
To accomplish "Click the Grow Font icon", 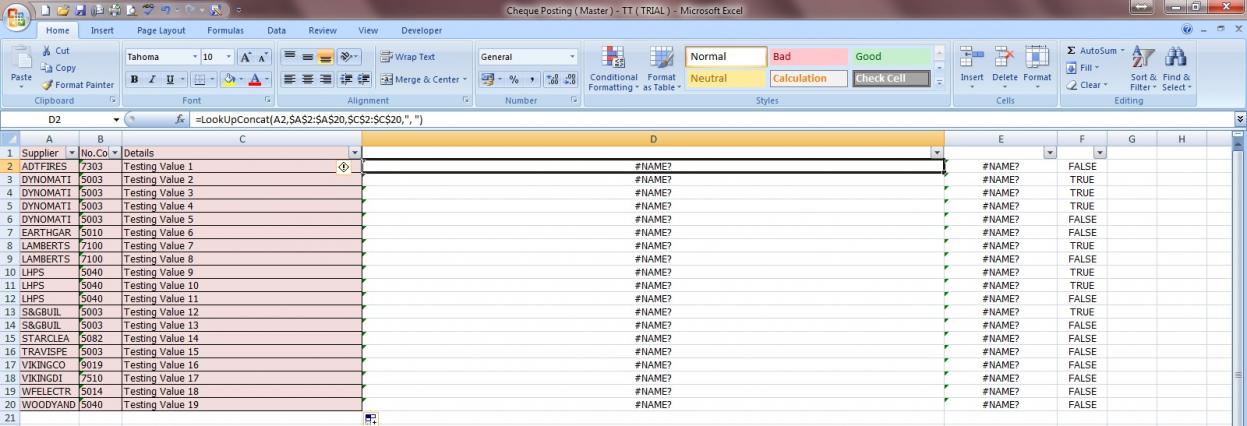I will click(246, 57).
